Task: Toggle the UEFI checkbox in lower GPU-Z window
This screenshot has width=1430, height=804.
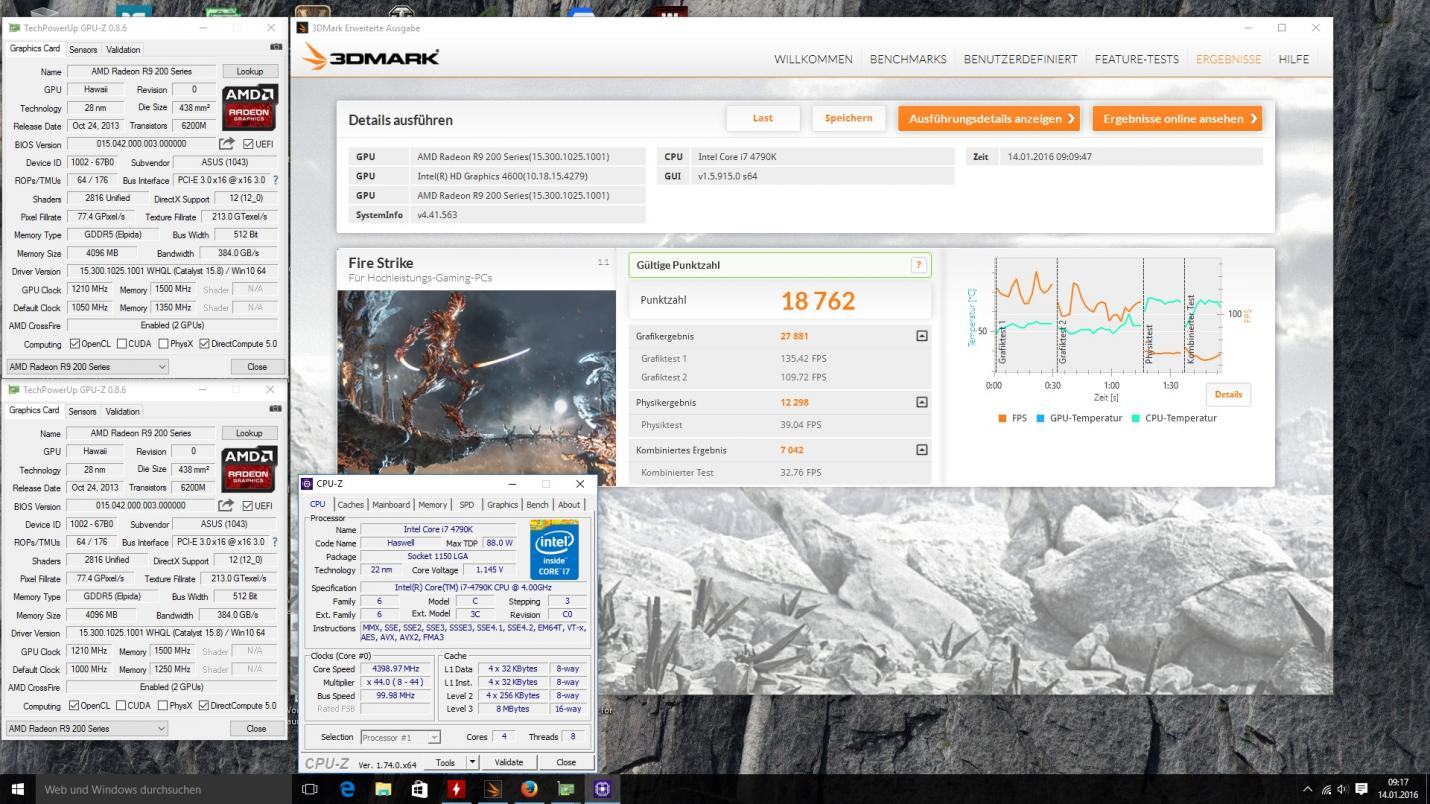Action: (248, 506)
